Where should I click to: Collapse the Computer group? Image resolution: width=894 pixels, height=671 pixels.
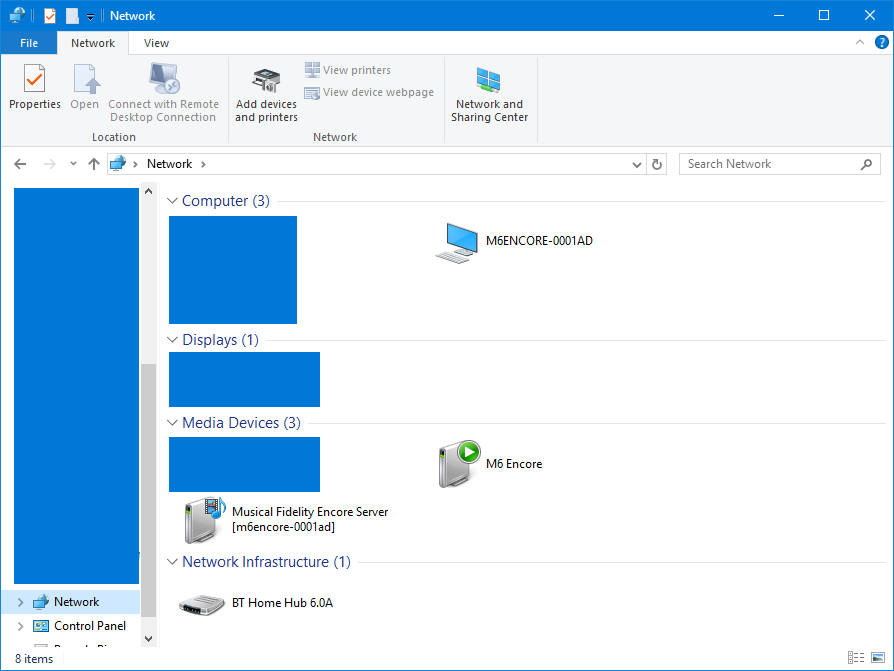pyautogui.click(x=172, y=201)
